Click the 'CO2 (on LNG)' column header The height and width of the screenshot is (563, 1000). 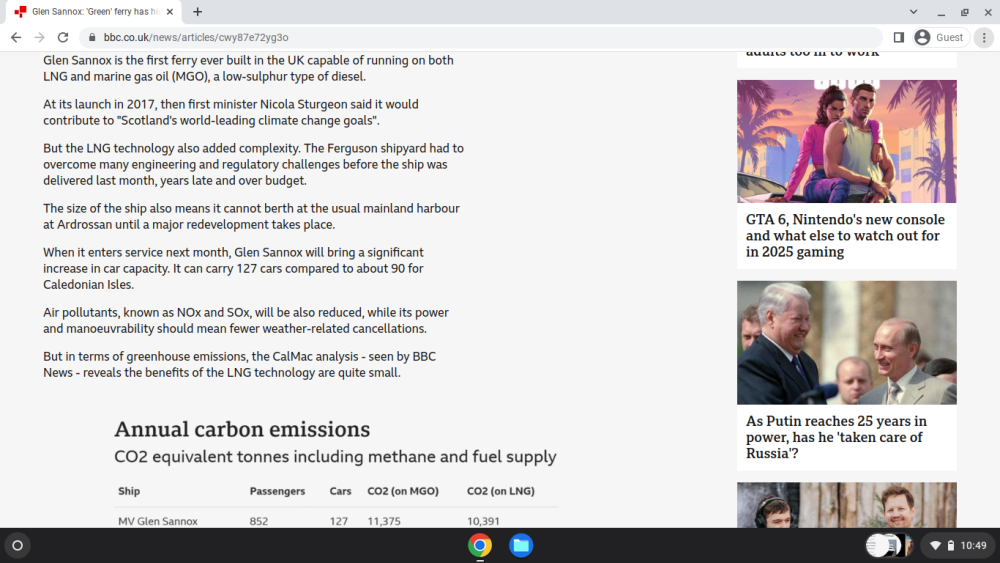(x=501, y=491)
